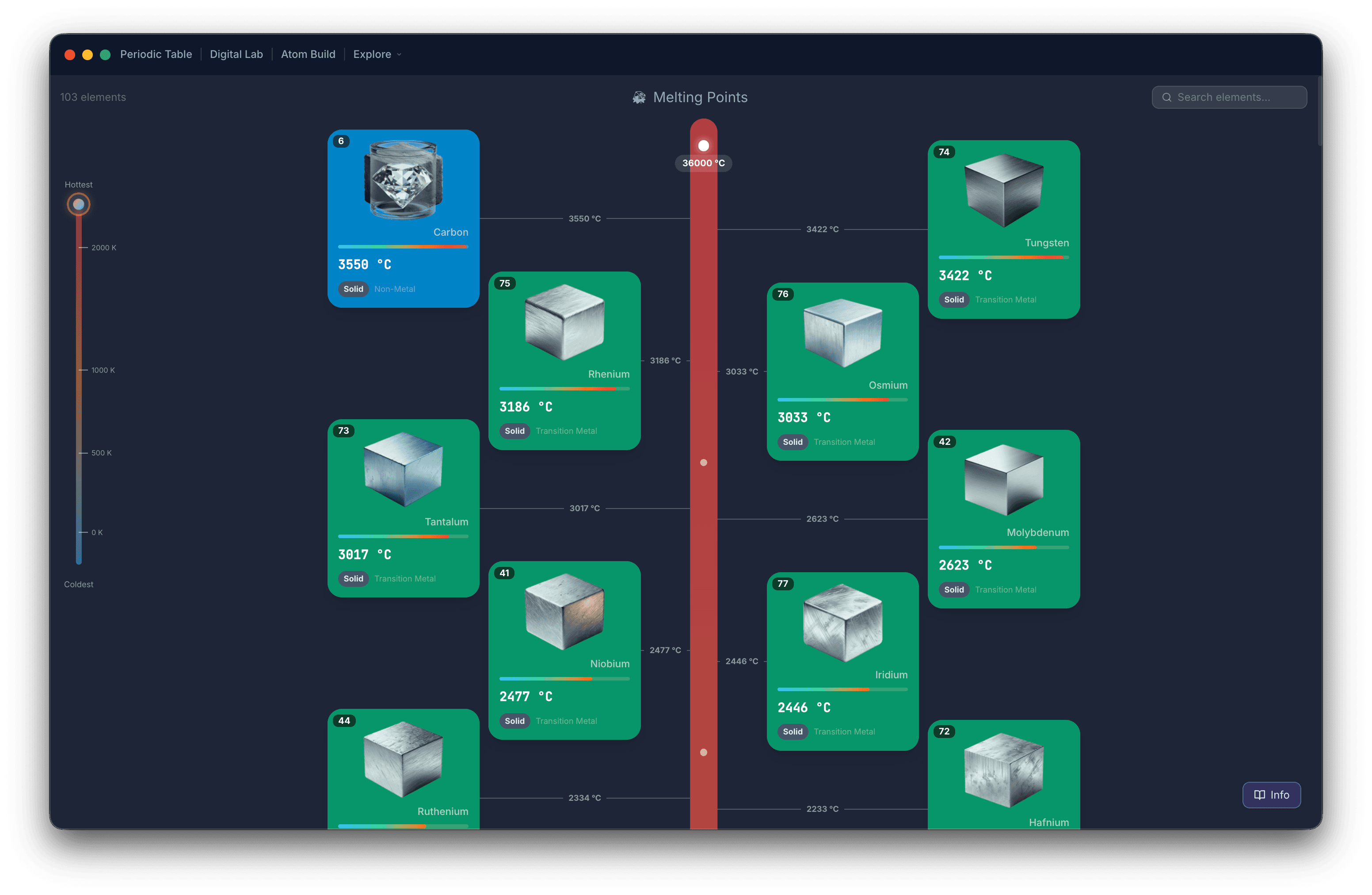Screen dimensions: 1372x895
Task: Click the Niobium cube icon
Action: point(564,611)
